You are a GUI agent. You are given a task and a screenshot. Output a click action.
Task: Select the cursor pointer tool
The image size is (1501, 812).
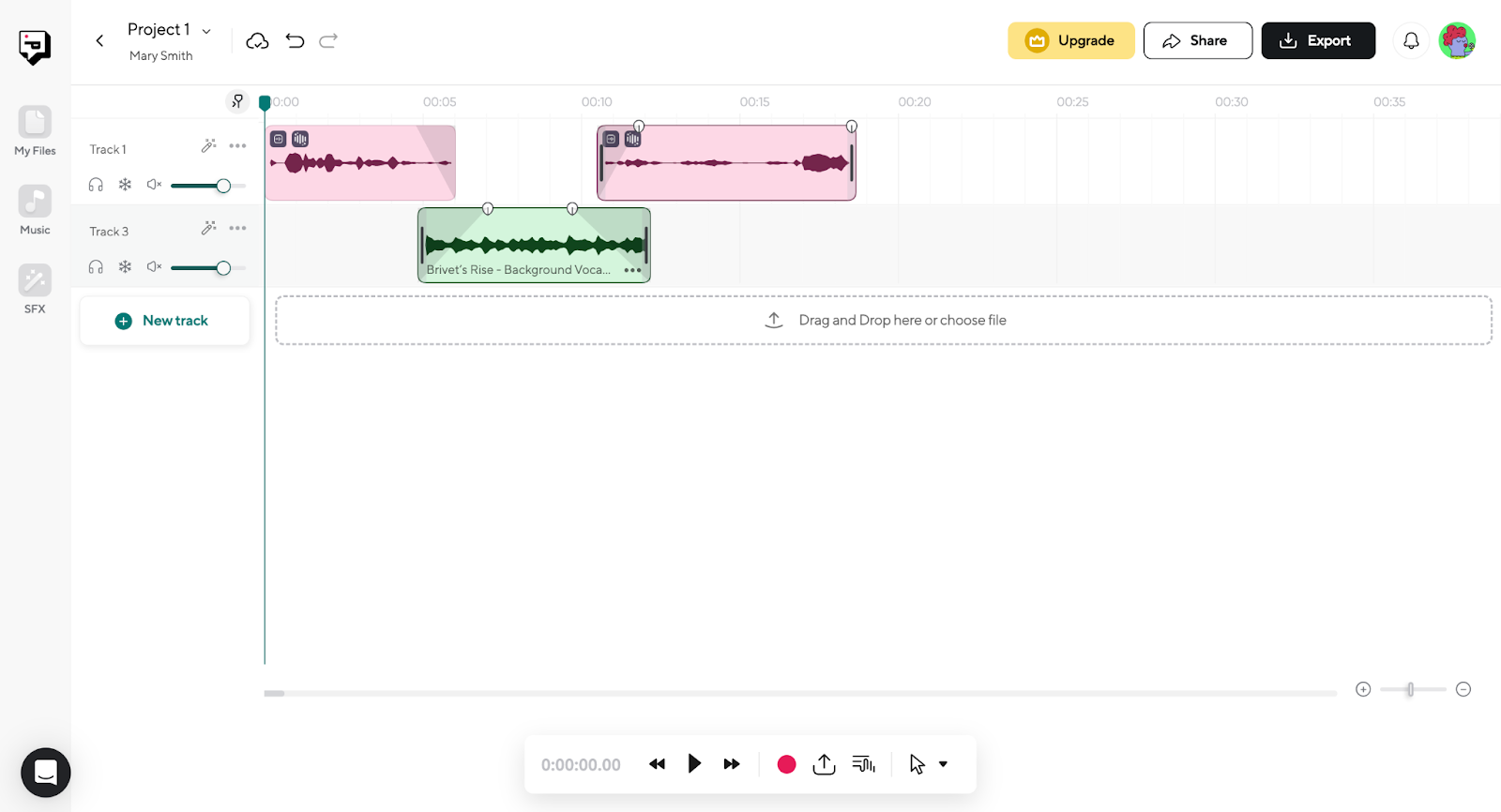click(x=917, y=764)
